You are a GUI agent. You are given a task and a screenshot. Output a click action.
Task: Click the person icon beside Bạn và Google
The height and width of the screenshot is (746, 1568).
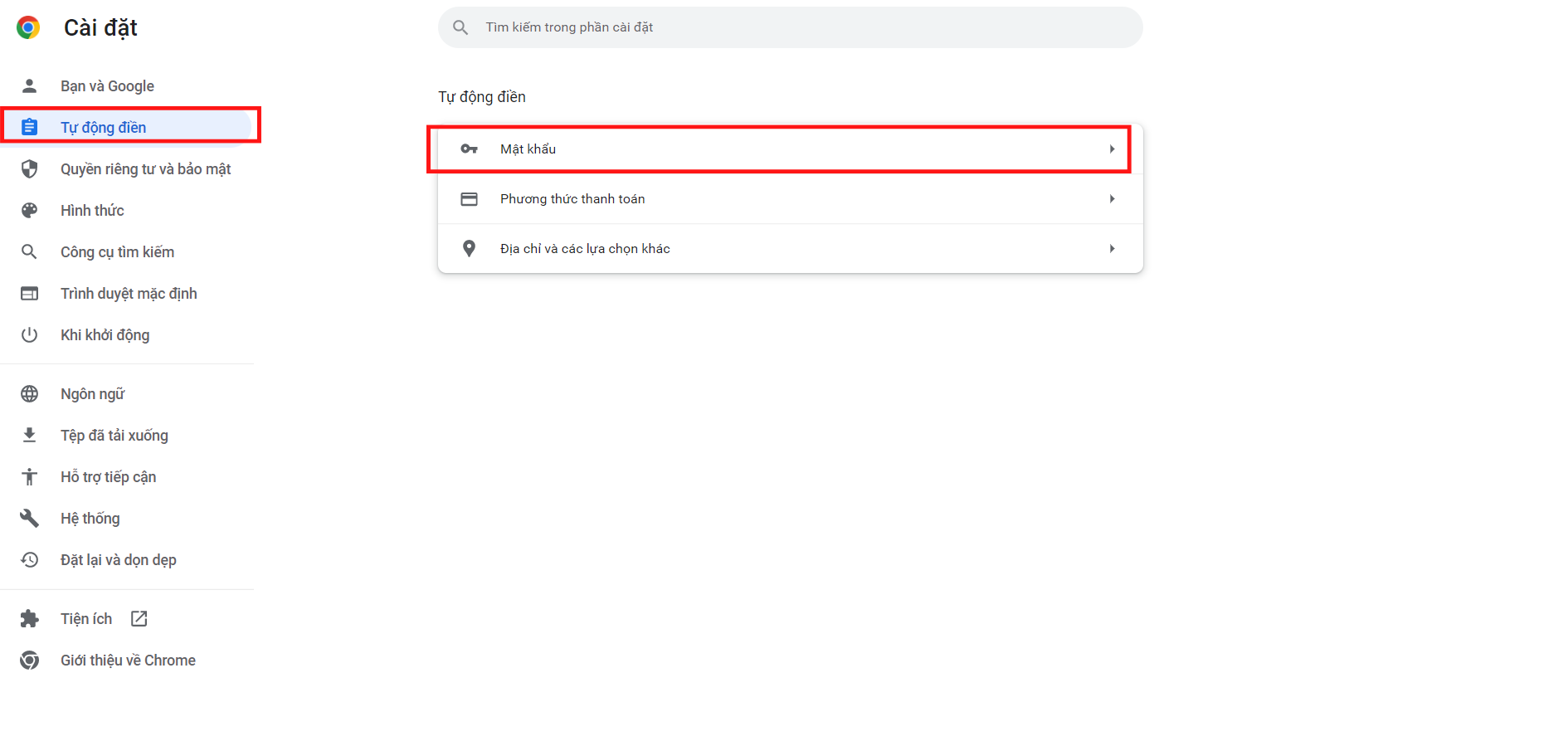coord(29,85)
